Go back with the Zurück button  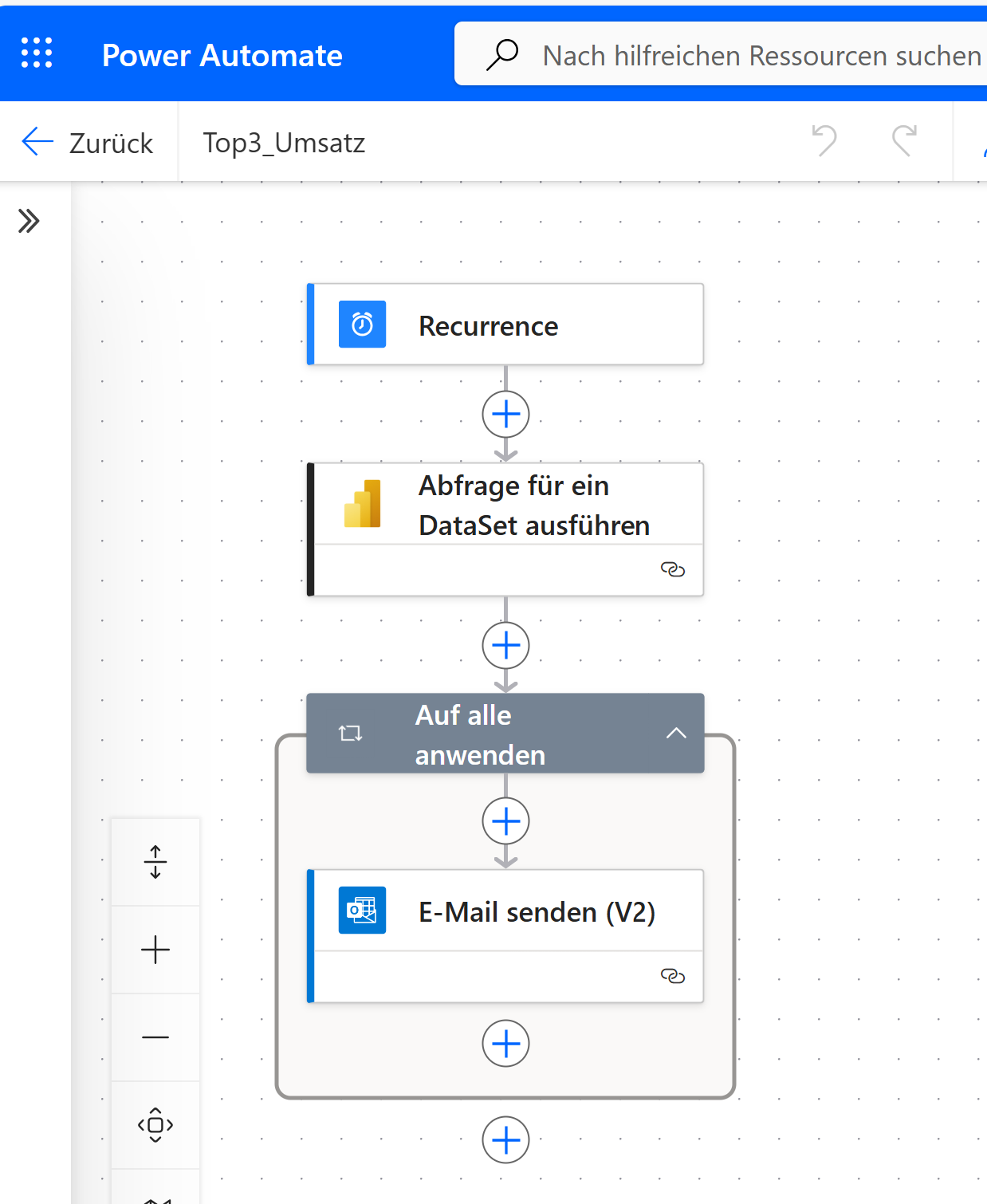click(88, 143)
